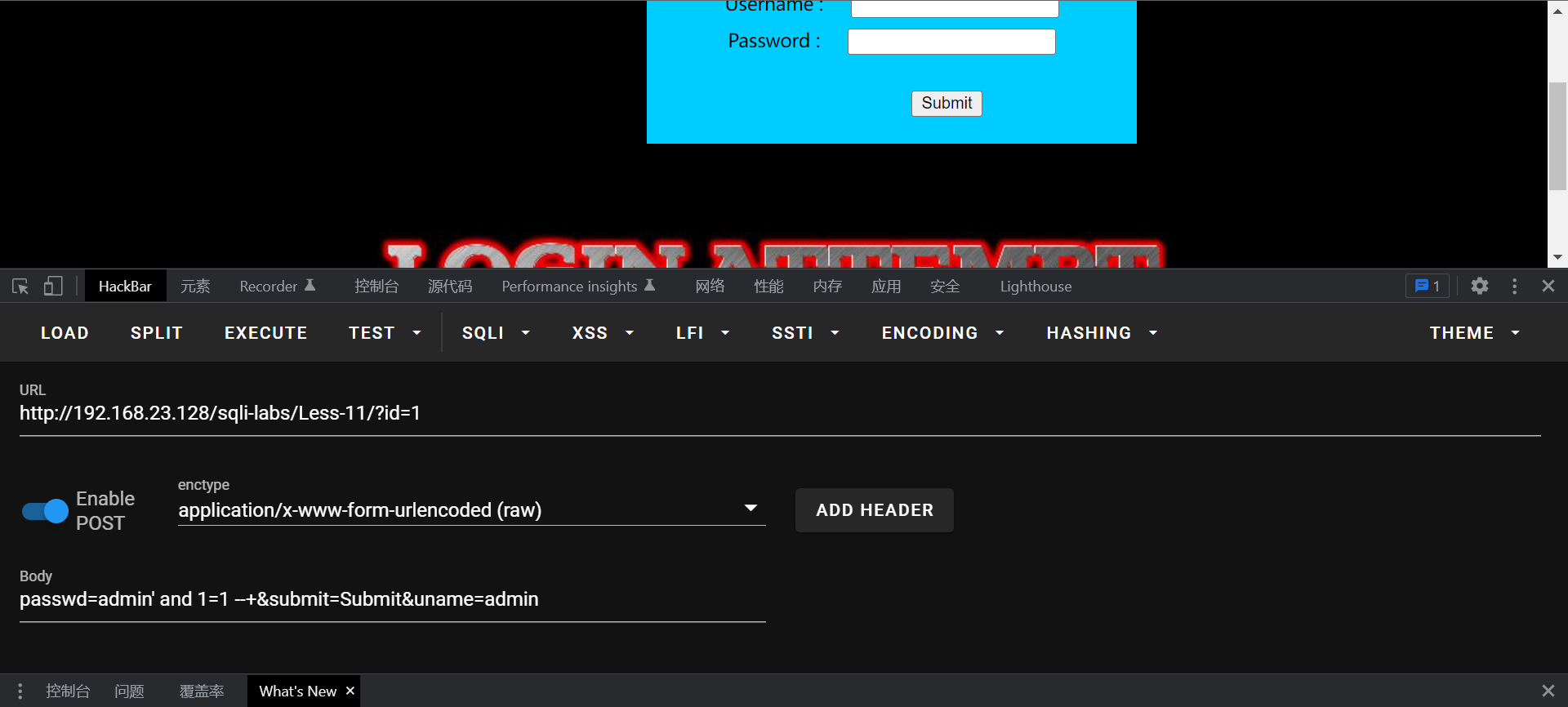Open drawer three-dot menu at bottom left
1568x707 pixels.
click(20, 691)
